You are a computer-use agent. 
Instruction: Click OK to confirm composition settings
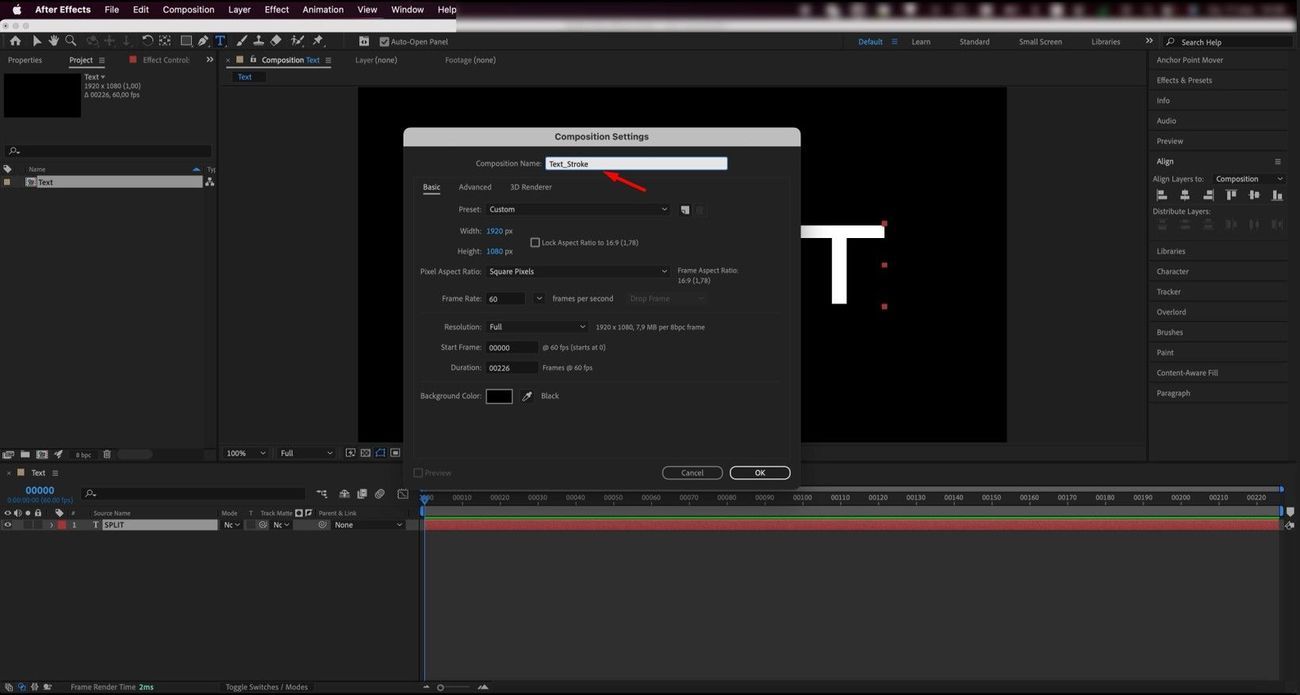pos(760,473)
